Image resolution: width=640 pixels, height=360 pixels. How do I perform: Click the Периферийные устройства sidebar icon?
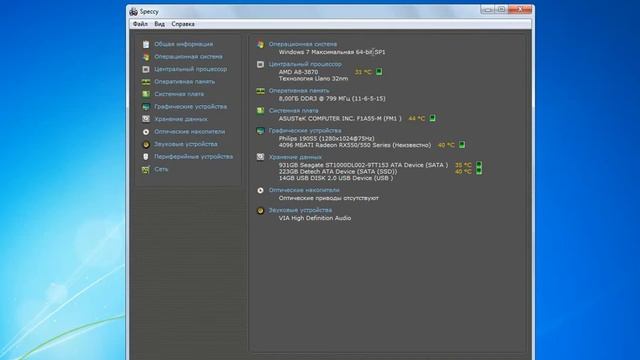tap(146, 157)
